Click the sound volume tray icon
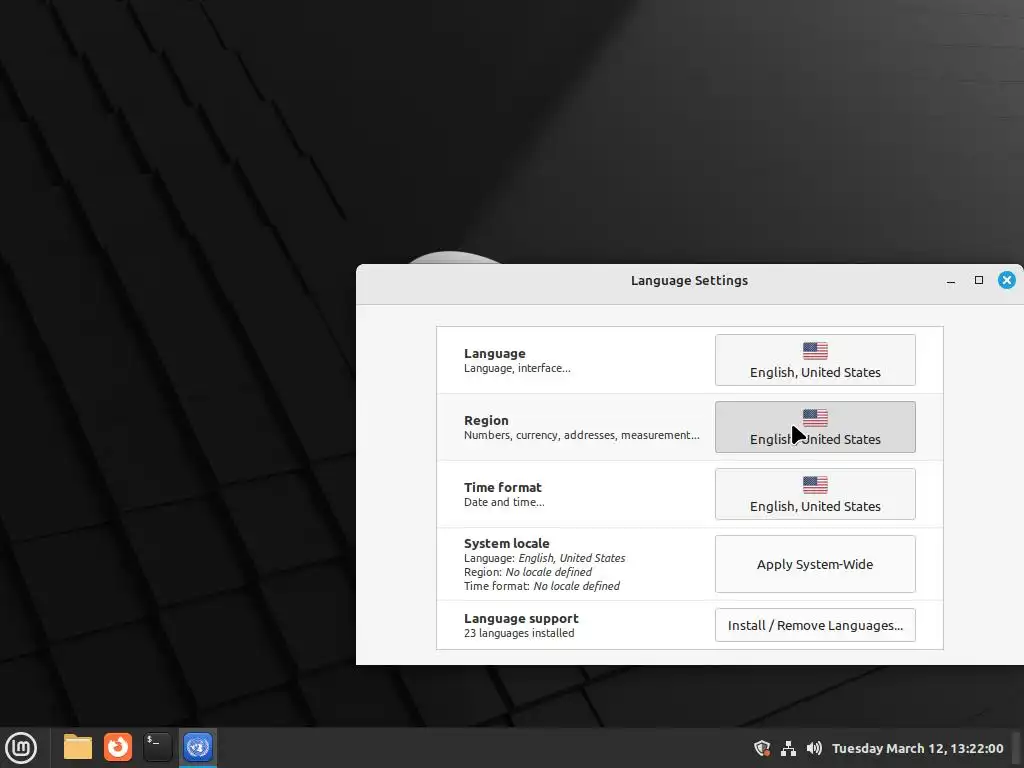The height and width of the screenshot is (768, 1024). coord(814,748)
